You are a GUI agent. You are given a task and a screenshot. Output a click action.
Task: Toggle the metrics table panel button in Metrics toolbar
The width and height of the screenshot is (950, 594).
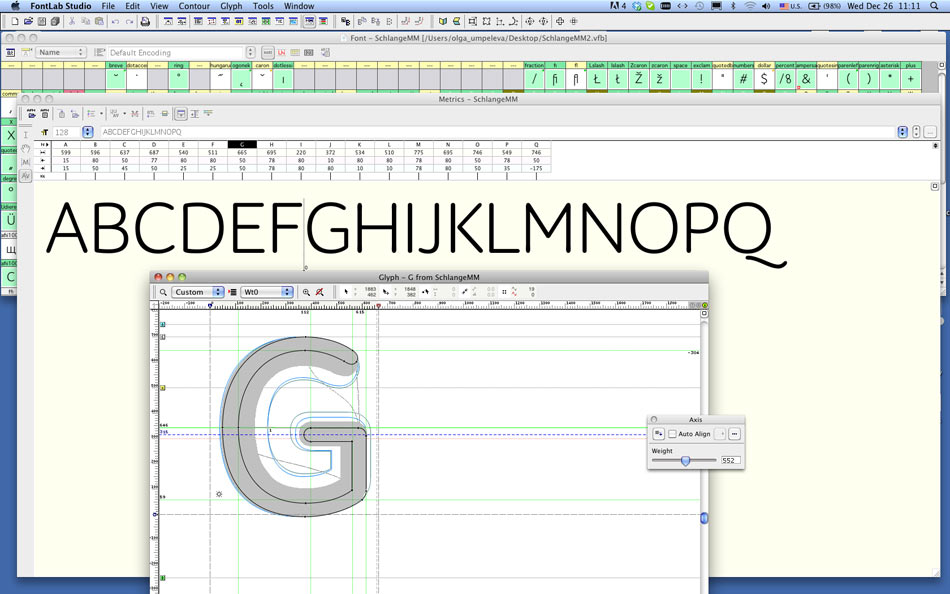coord(181,114)
